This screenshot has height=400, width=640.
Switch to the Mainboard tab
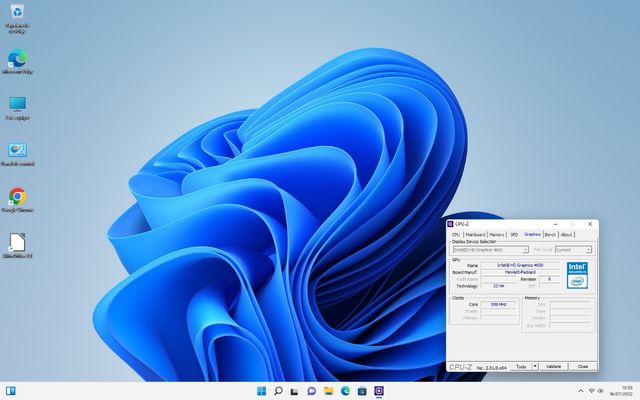coord(475,234)
